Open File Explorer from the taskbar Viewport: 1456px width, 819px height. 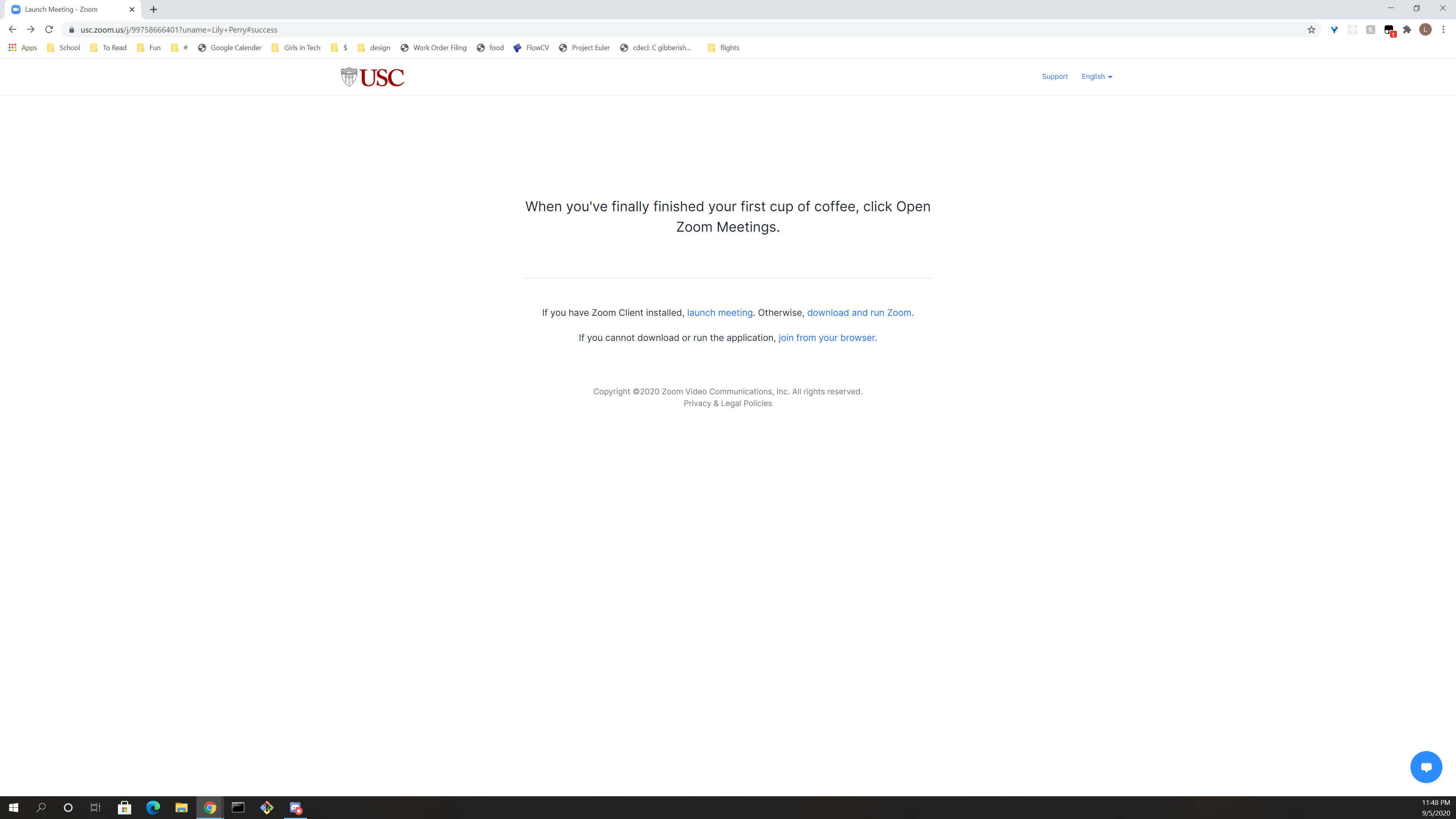pyautogui.click(x=181, y=808)
